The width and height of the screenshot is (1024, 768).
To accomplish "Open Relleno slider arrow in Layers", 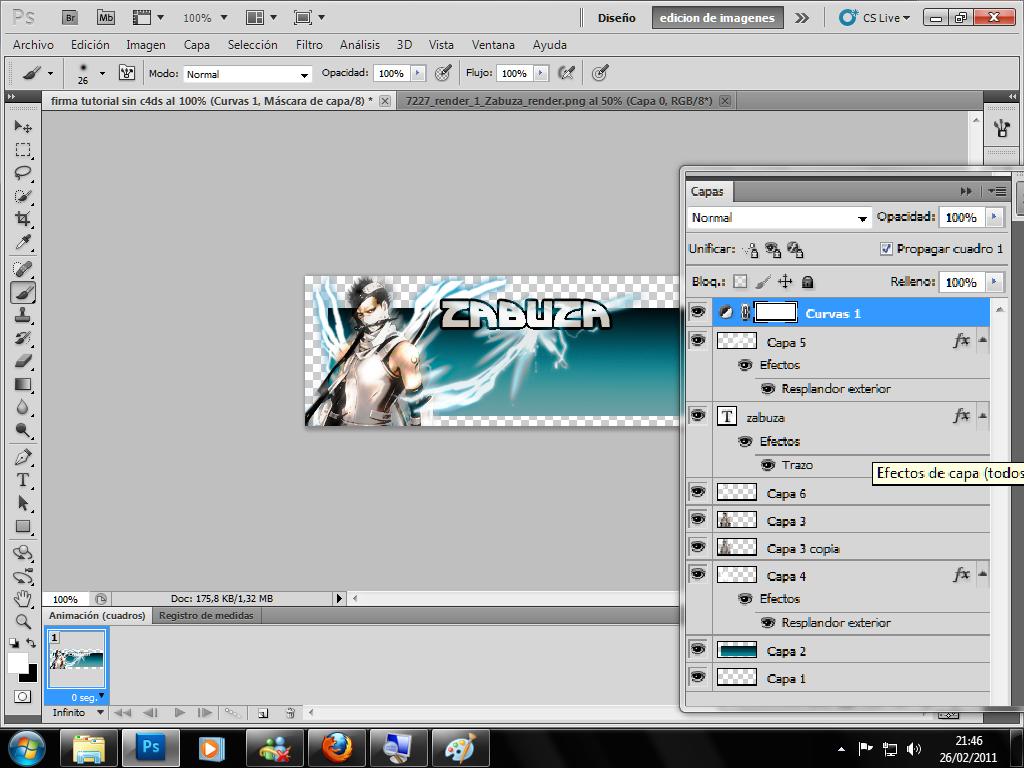I will [995, 281].
